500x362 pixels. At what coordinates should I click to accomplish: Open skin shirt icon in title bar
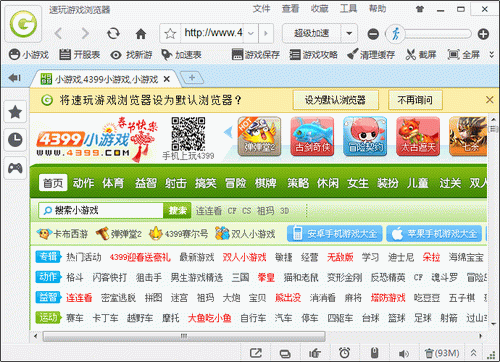[420, 9]
